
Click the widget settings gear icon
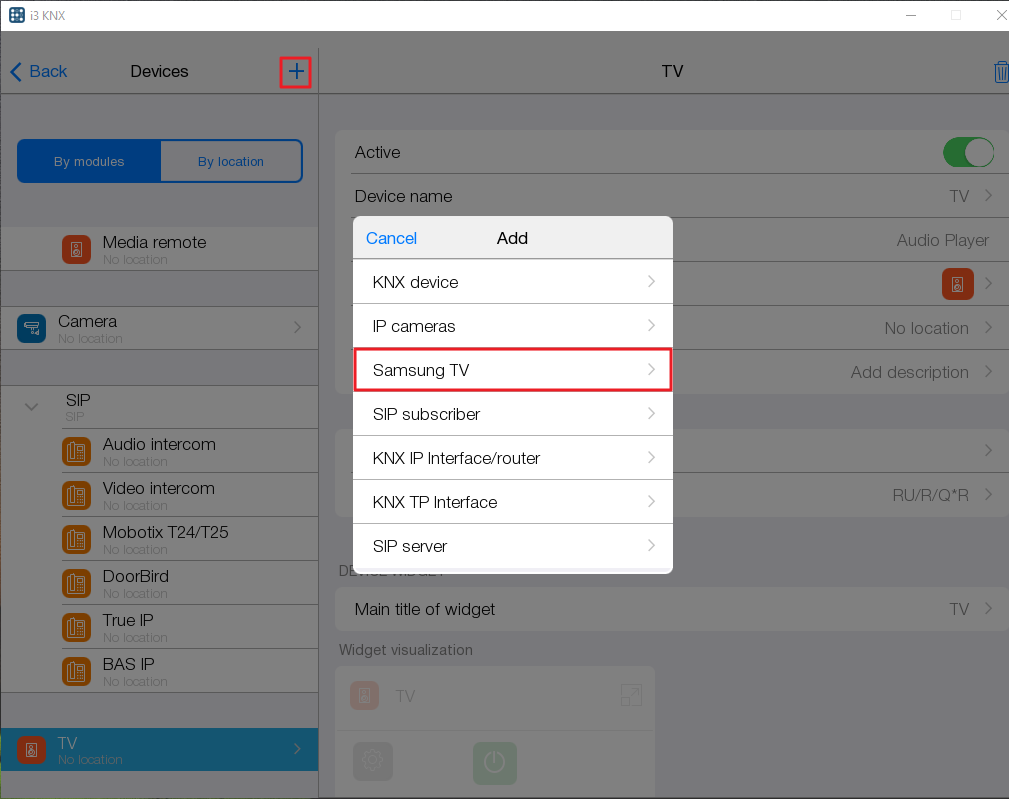[x=372, y=761]
